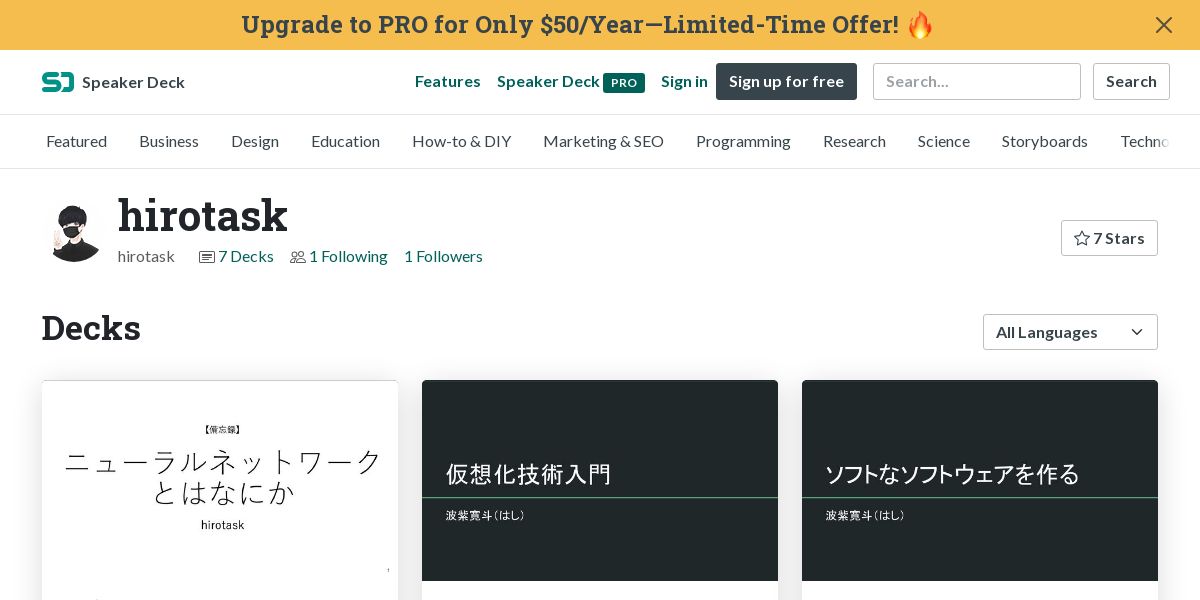Click the decks icon beside 7 Decks
This screenshot has width=1200, height=600.
pyautogui.click(x=207, y=257)
